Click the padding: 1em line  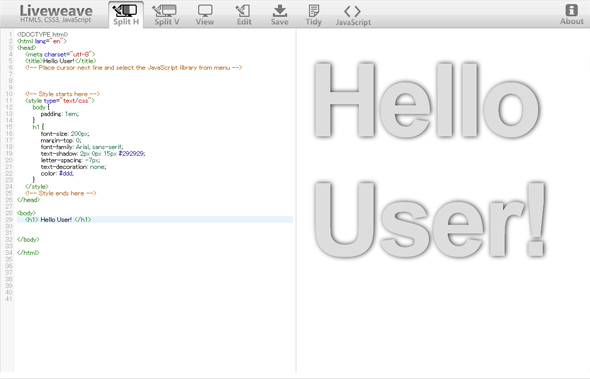pos(60,114)
